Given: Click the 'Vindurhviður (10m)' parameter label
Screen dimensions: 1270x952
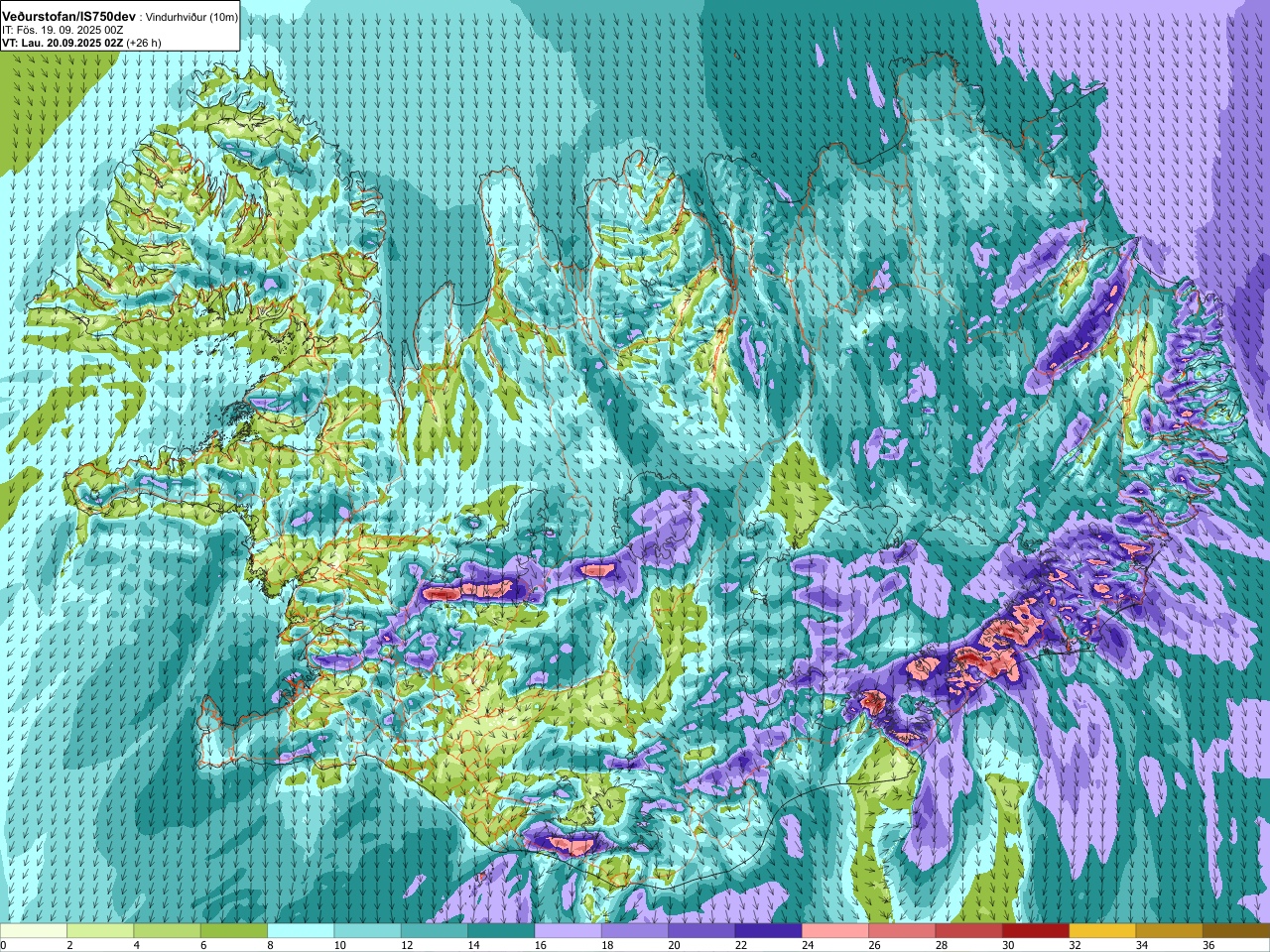Looking at the screenshot, I should point(191,18).
